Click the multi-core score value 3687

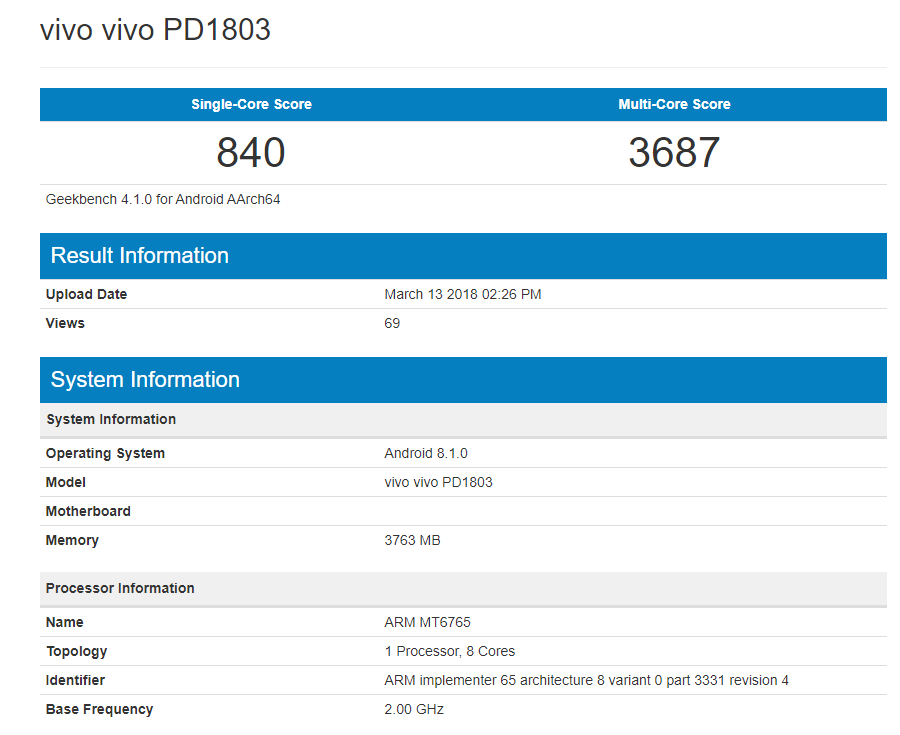coord(673,152)
